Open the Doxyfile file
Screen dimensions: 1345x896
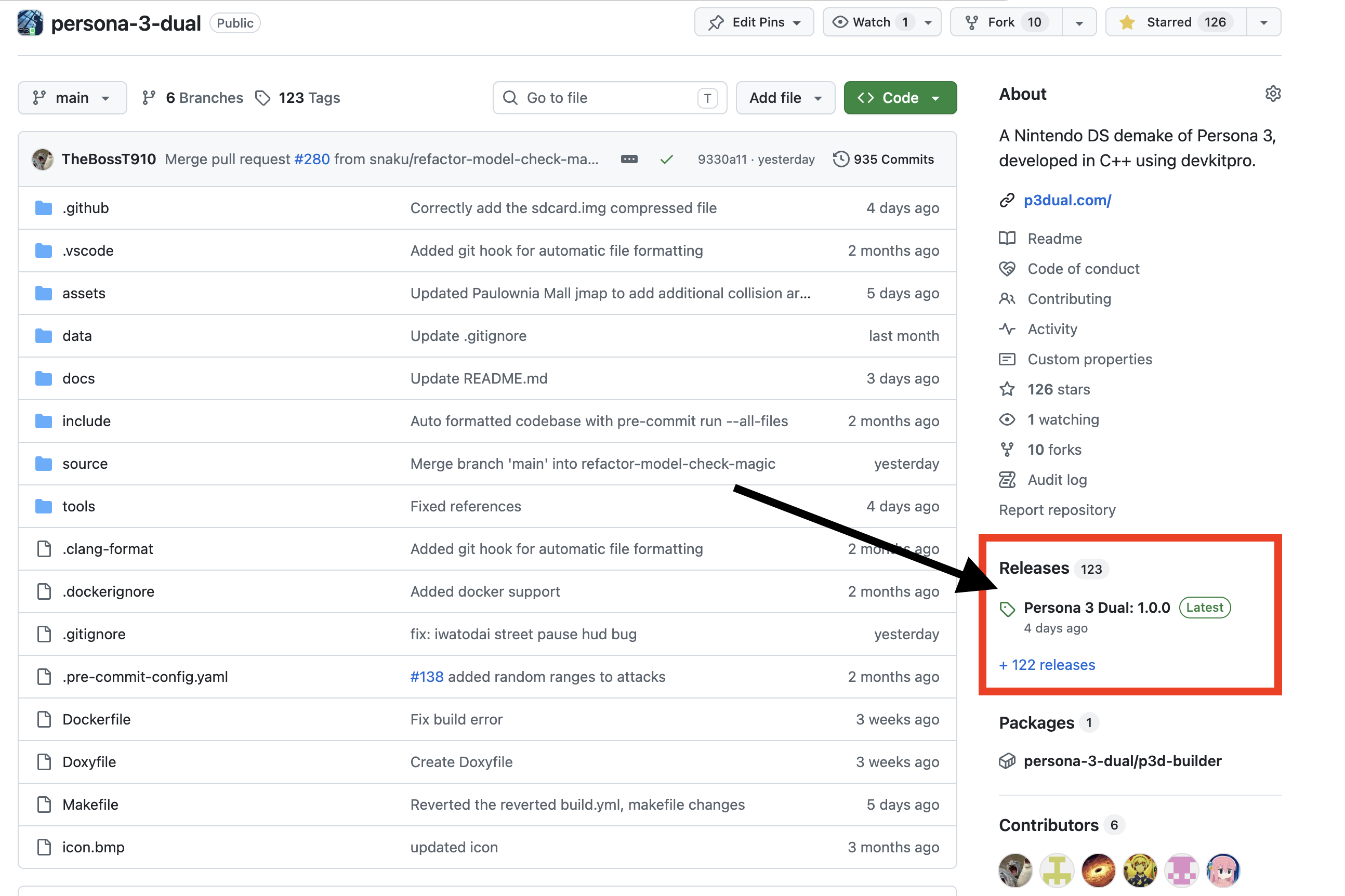89,762
